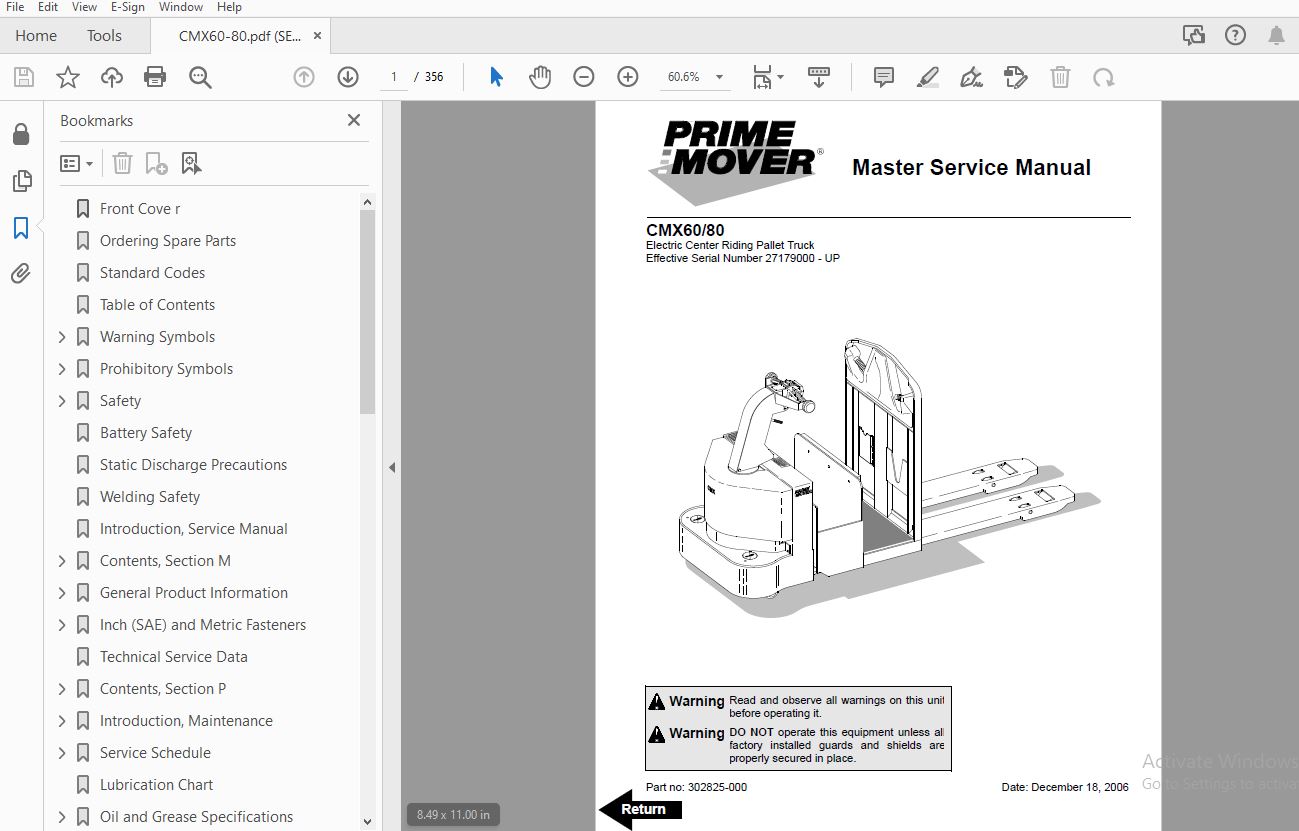Open the help question mark icon
The image size is (1299, 831).
[1235, 35]
